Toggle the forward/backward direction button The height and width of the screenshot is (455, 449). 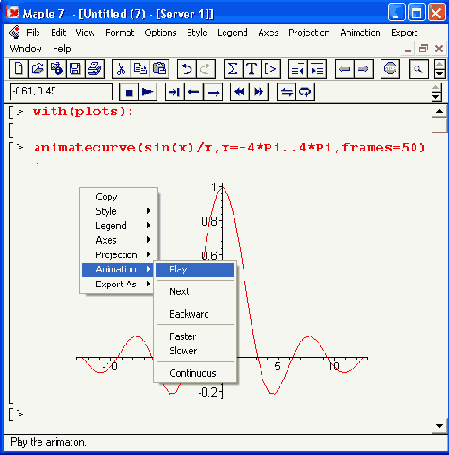(x=287, y=92)
